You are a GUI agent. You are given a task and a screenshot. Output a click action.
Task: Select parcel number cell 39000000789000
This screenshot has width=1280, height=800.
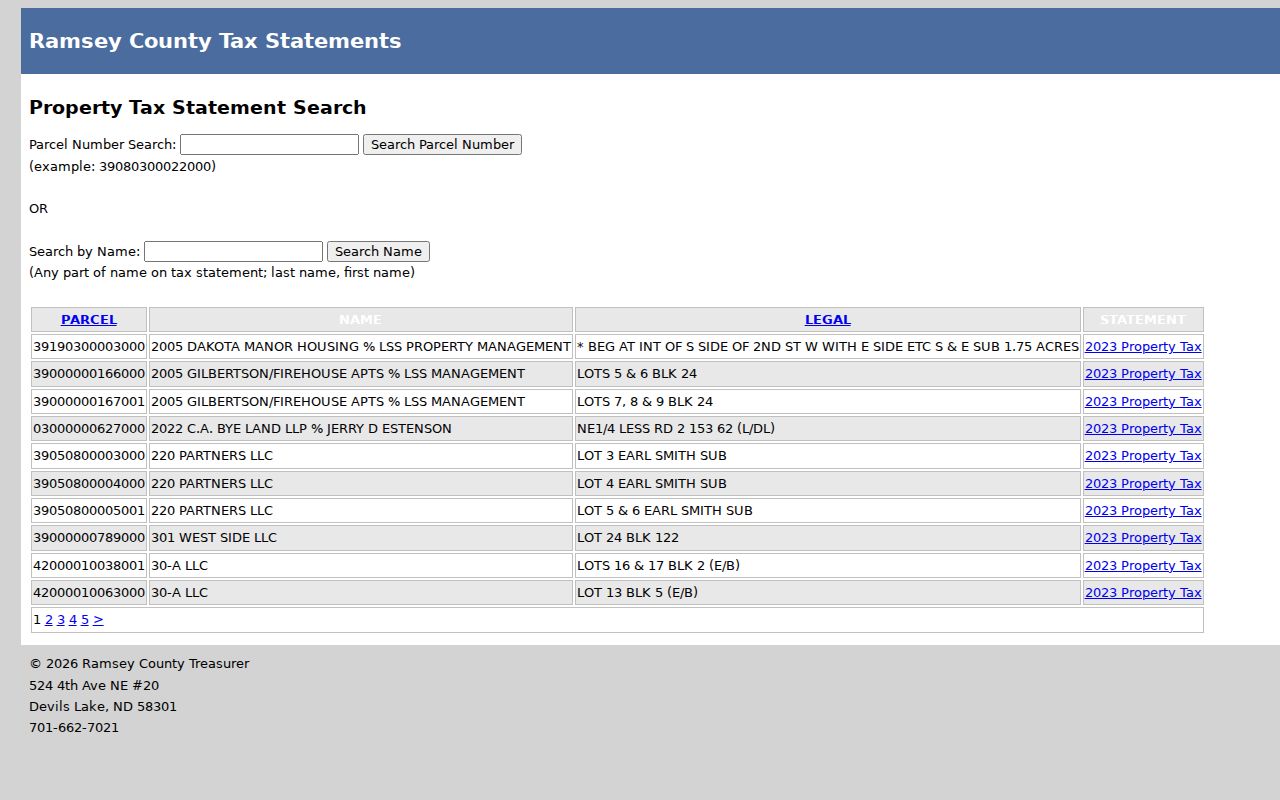89,538
